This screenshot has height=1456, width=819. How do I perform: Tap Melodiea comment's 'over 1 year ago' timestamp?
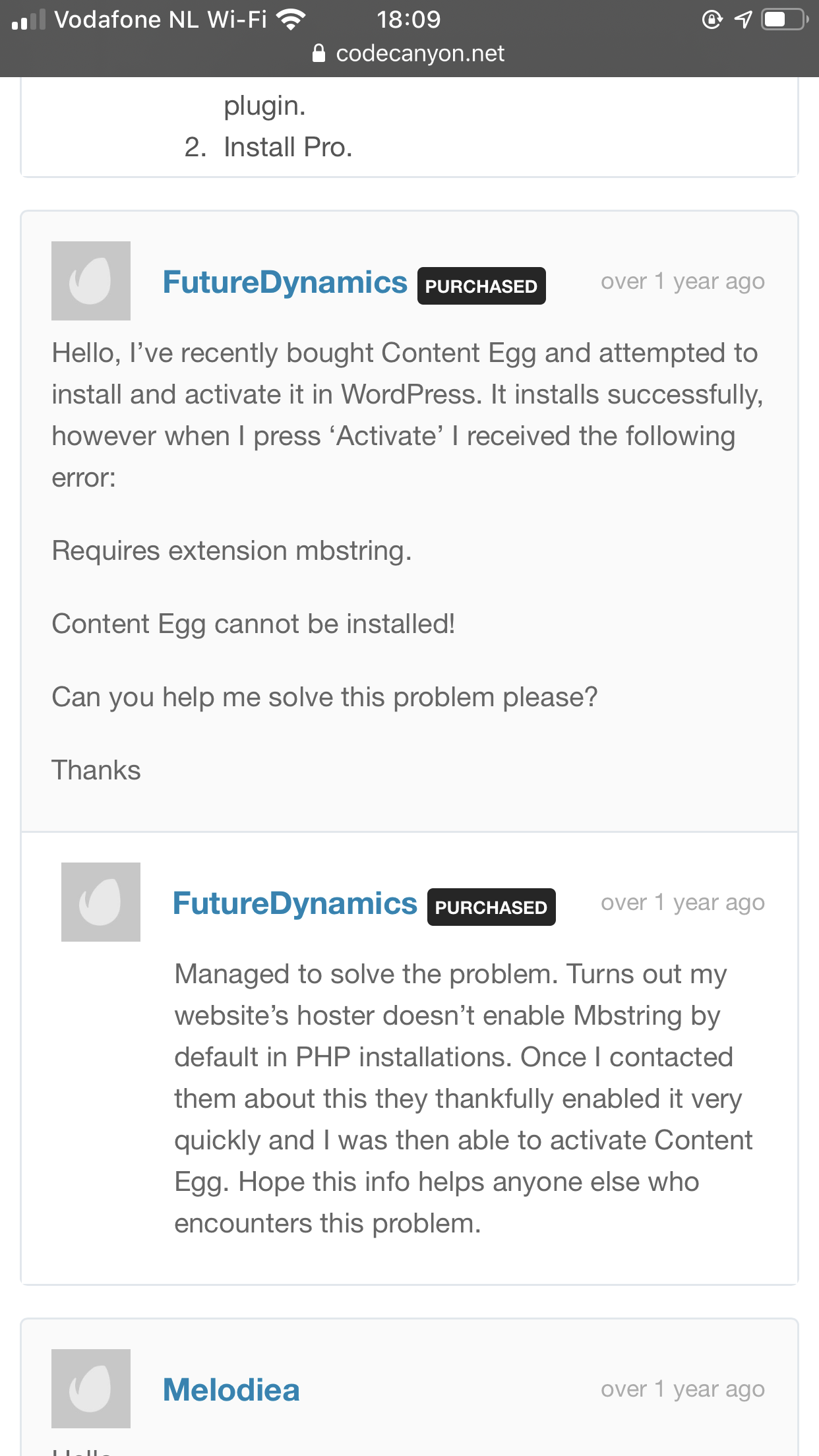682,1389
